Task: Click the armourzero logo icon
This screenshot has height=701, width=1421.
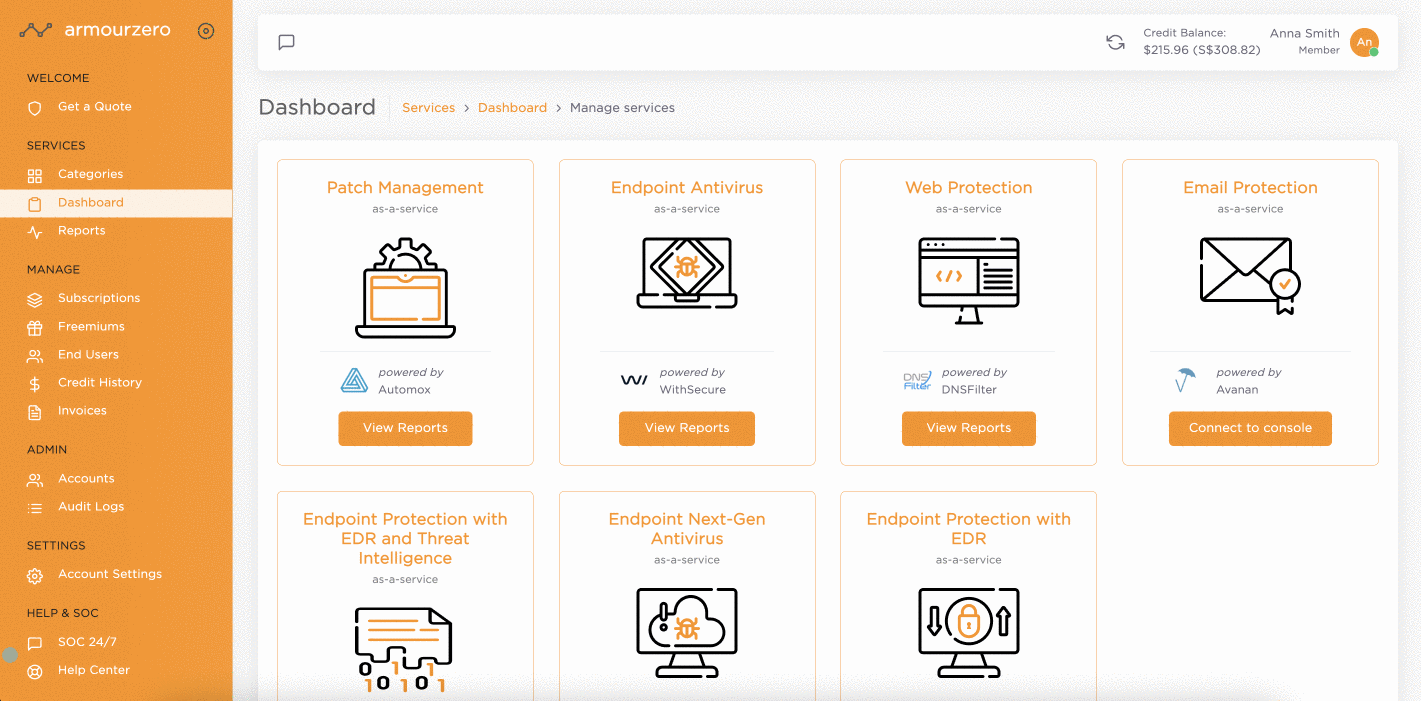Action: point(36,31)
